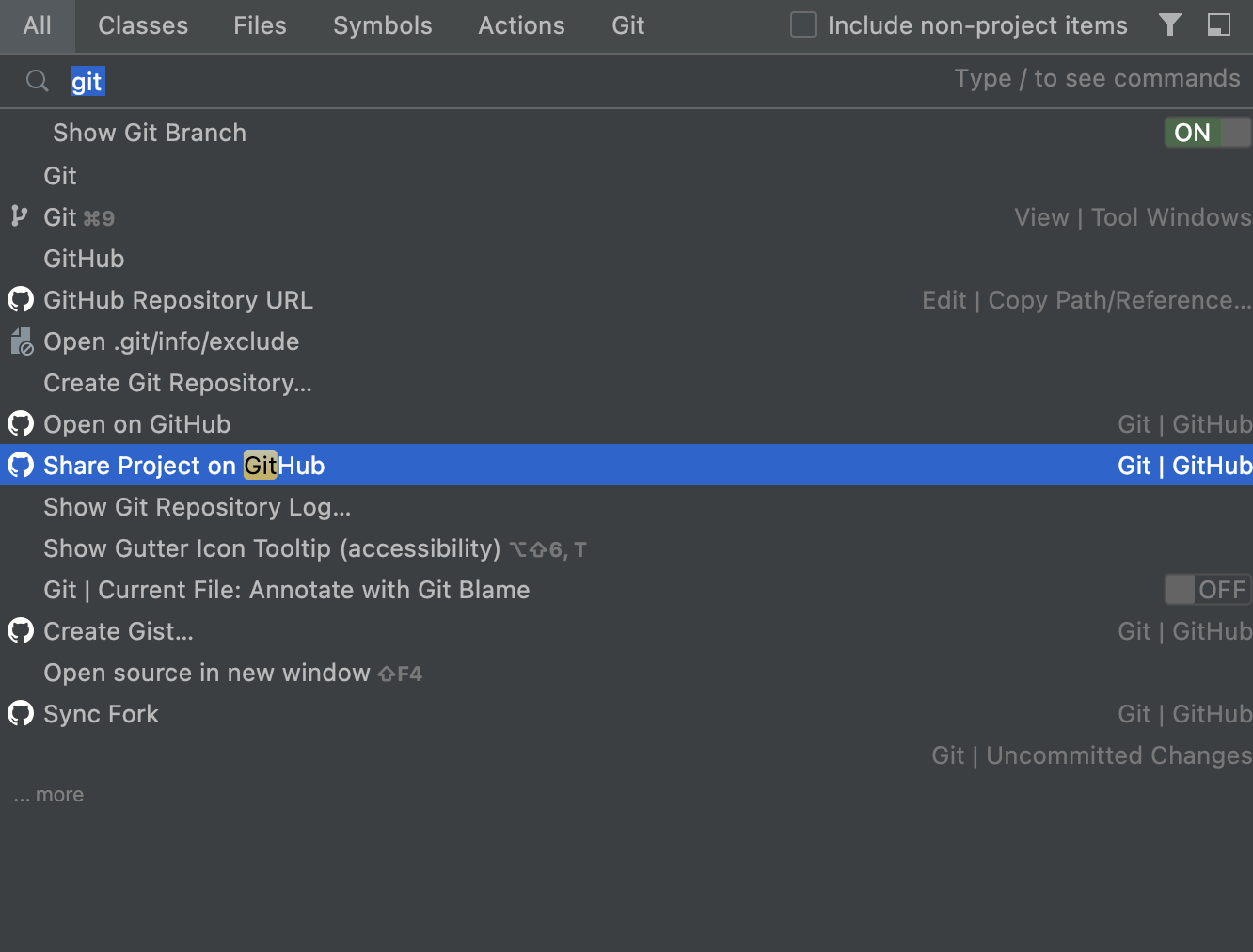Image resolution: width=1253 pixels, height=952 pixels.
Task: Switch to the Classes tab
Action: tap(143, 25)
